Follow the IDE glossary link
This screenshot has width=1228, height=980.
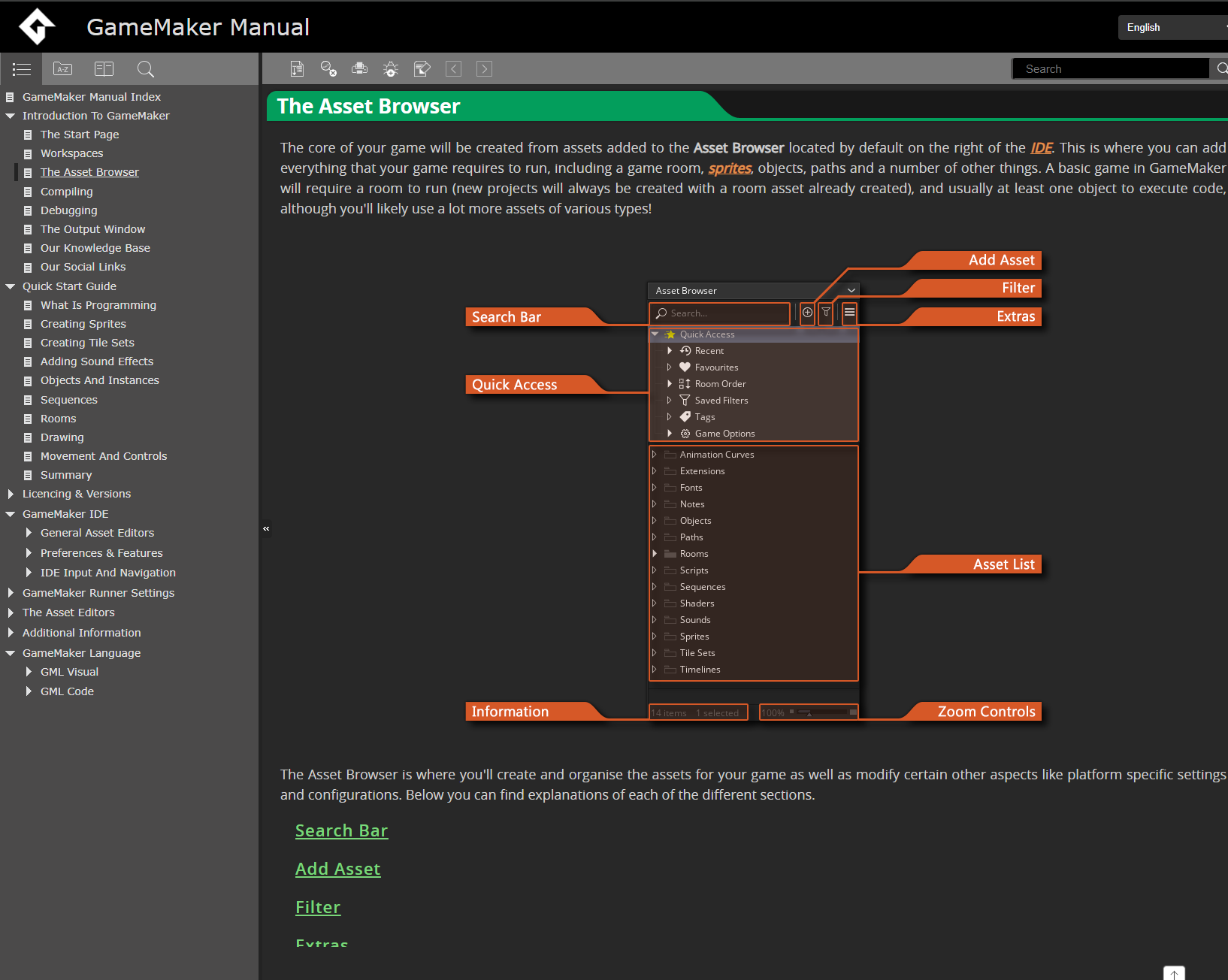pyautogui.click(x=1041, y=148)
